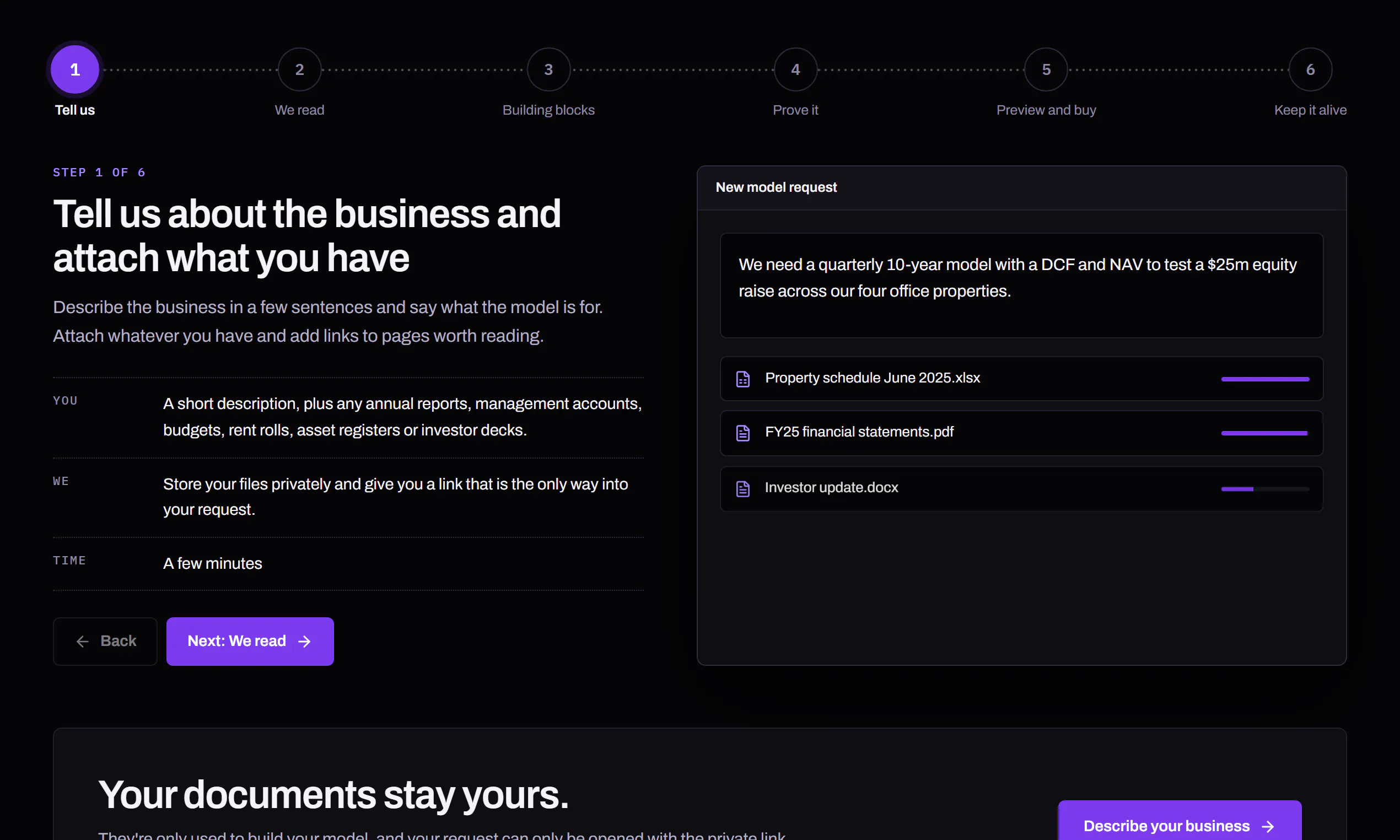The image size is (1400, 840).
Task: Click the 'A few minutes' time value
Action: tap(213, 564)
